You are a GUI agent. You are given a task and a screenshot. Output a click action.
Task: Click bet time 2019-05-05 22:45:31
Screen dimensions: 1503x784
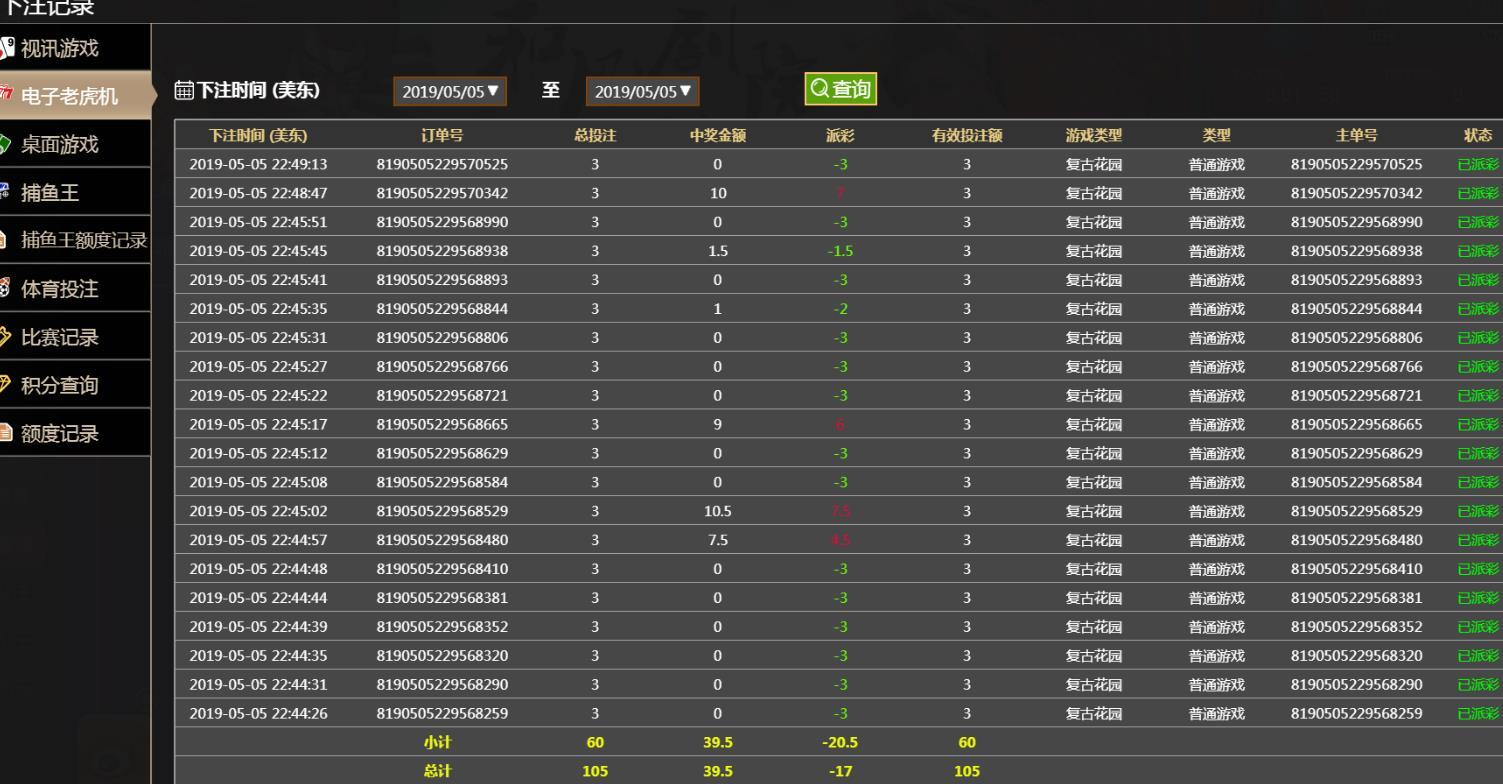(258, 338)
